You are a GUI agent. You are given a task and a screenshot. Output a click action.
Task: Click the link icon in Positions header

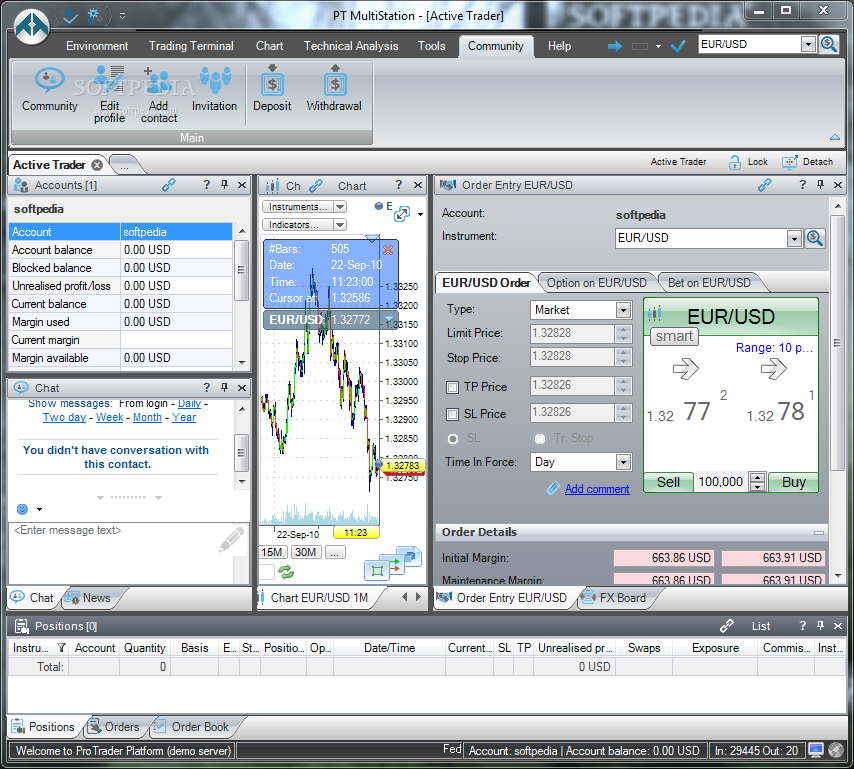(727, 626)
